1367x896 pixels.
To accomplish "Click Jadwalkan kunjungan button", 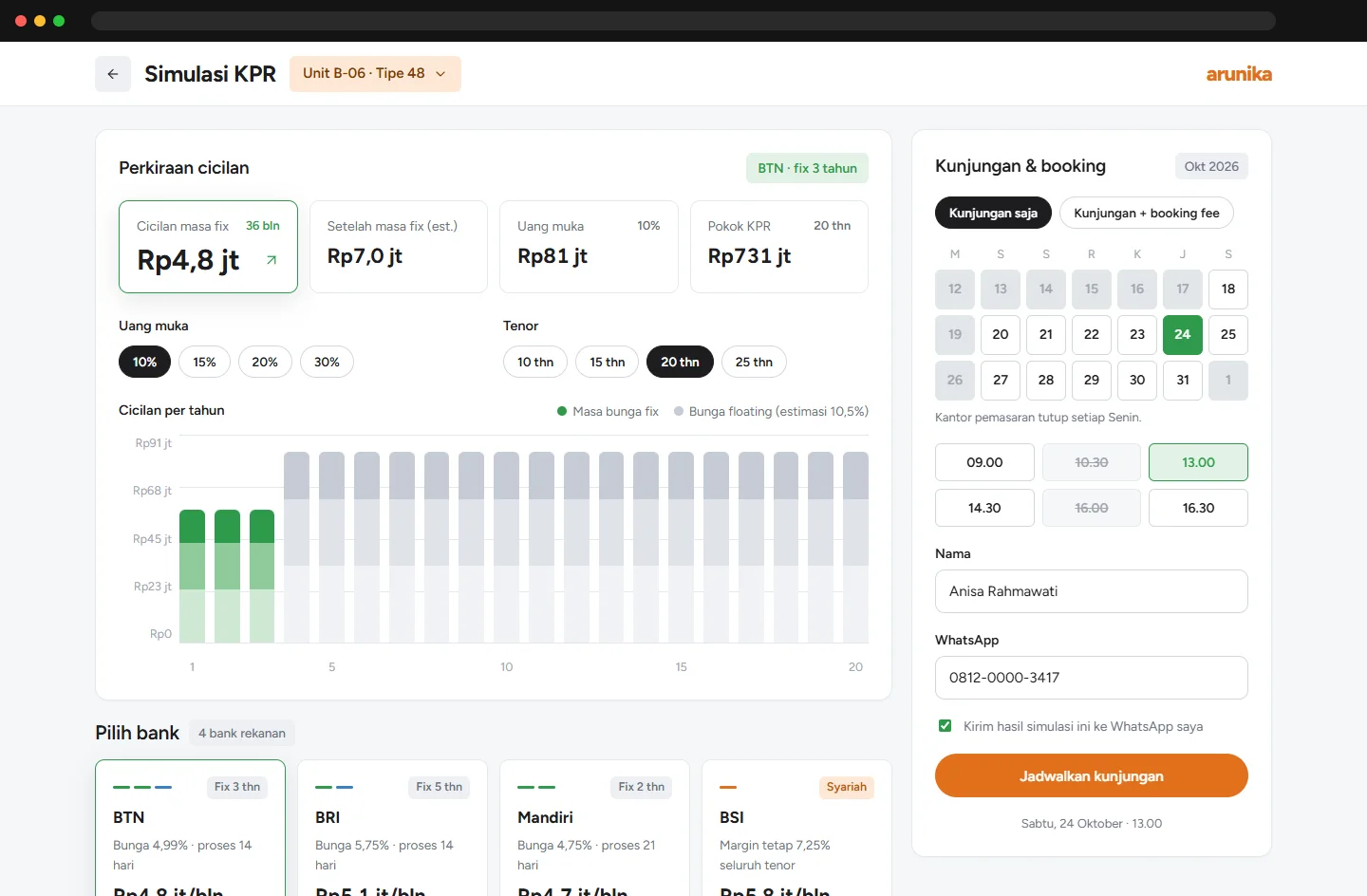I will [x=1092, y=775].
